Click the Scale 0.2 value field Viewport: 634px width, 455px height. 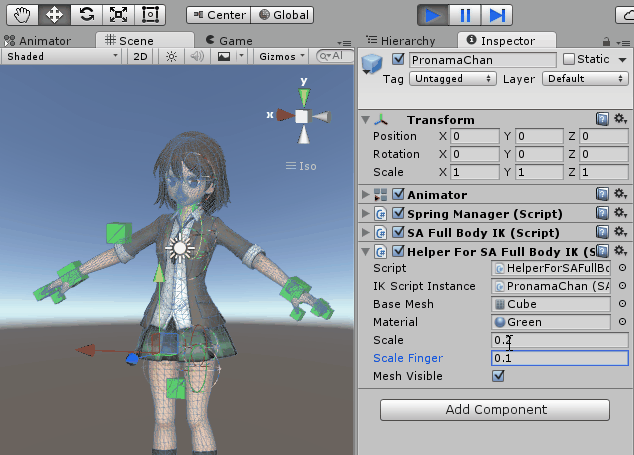(560, 340)
